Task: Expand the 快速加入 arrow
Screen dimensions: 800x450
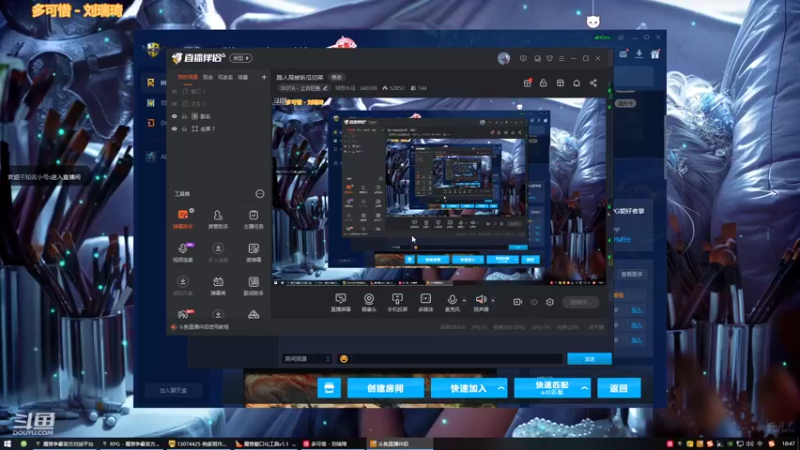Action: 502,388
